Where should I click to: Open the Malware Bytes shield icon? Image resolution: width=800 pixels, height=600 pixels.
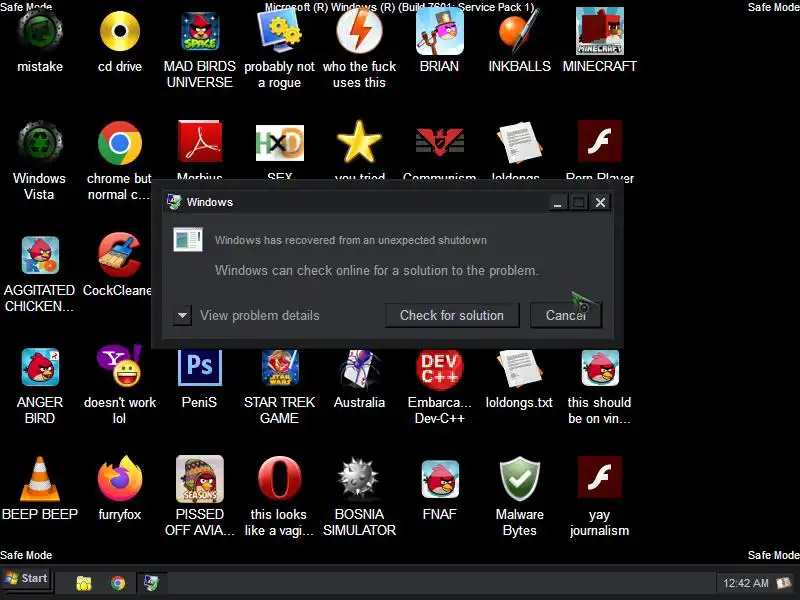click(519, 479)
